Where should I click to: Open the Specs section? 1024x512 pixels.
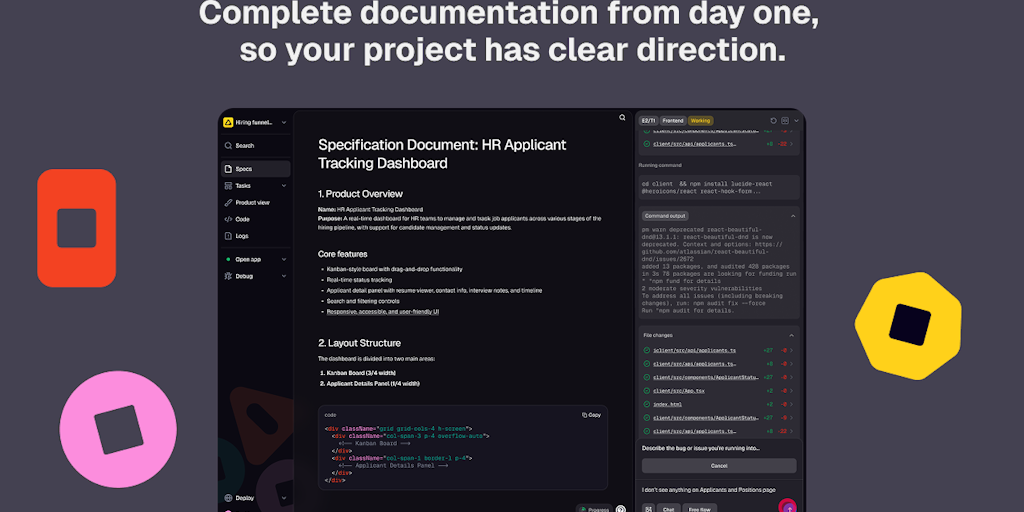tap(255, 168)
